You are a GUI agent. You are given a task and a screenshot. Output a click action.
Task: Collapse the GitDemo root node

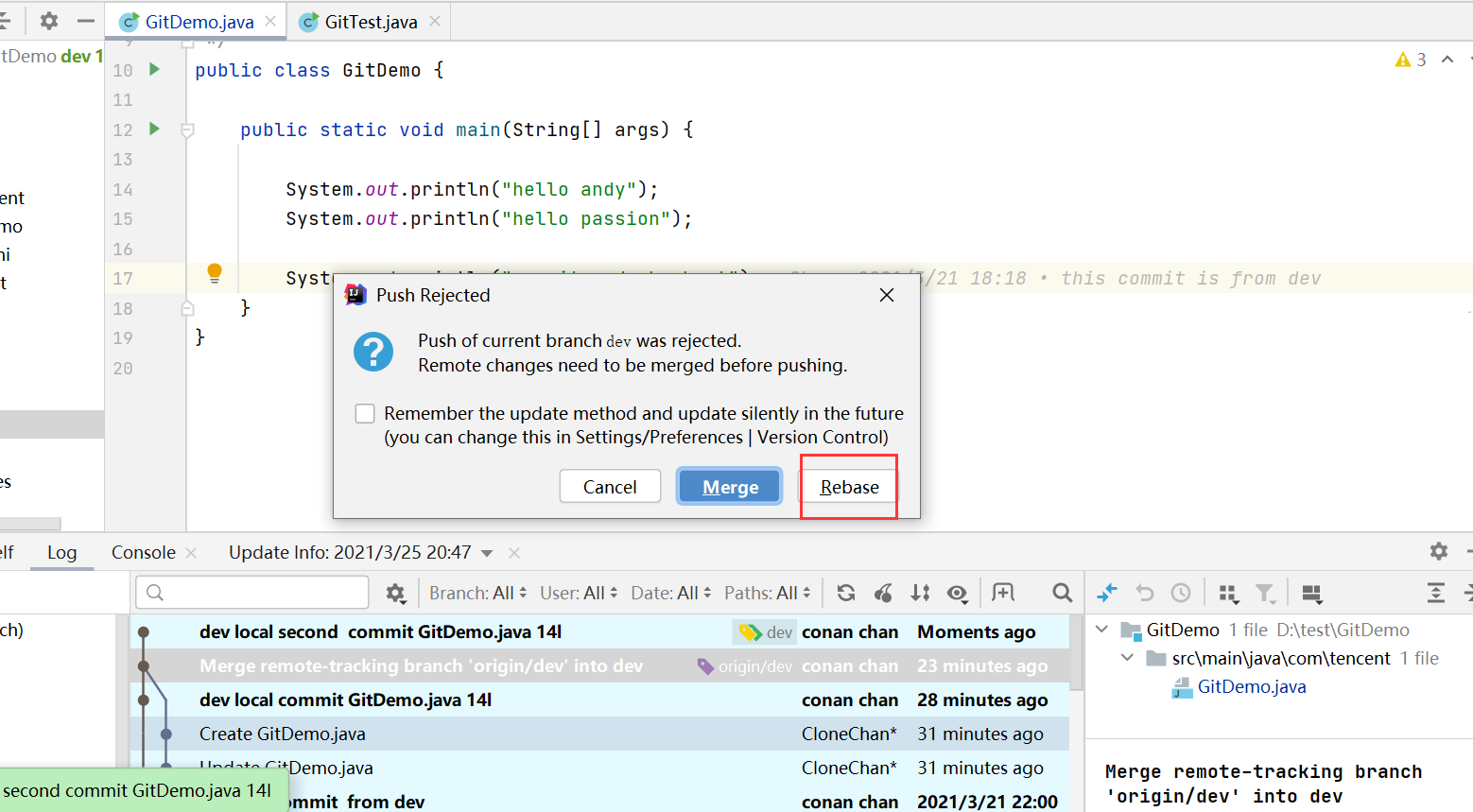pyautogui.click(x=1102, y=630)
